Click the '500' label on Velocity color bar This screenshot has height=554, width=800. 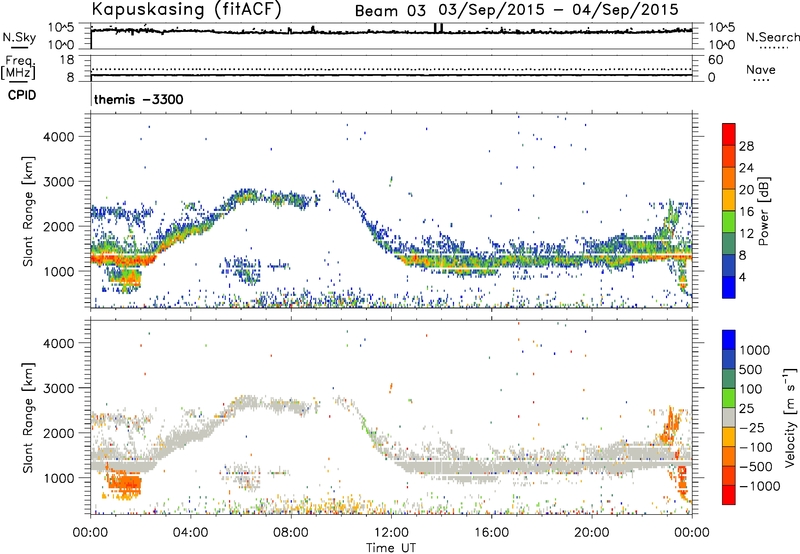coord(750,370)
